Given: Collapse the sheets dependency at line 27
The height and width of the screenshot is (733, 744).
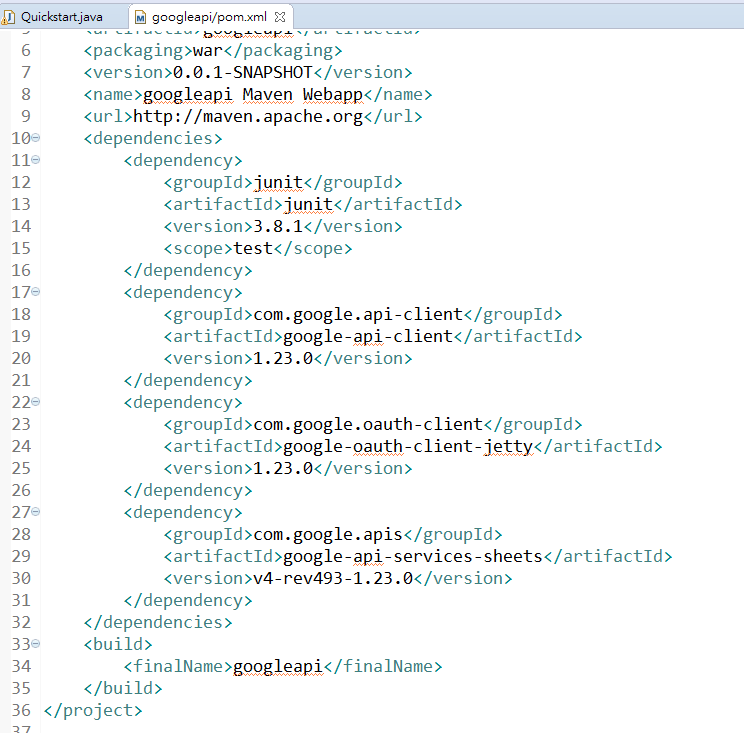Looking at the screenshot, I should click(x=36, y=512).
